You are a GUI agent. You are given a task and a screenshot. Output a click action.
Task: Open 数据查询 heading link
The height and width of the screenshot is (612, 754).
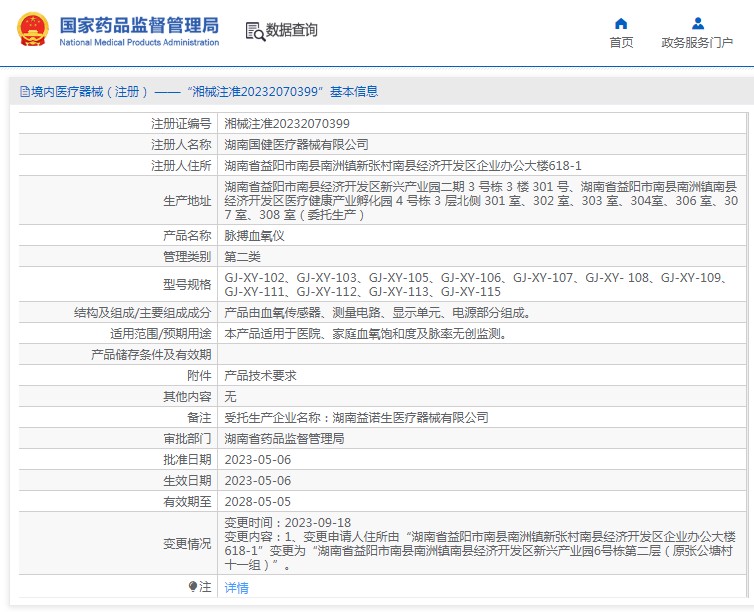(x=292, y=30)
